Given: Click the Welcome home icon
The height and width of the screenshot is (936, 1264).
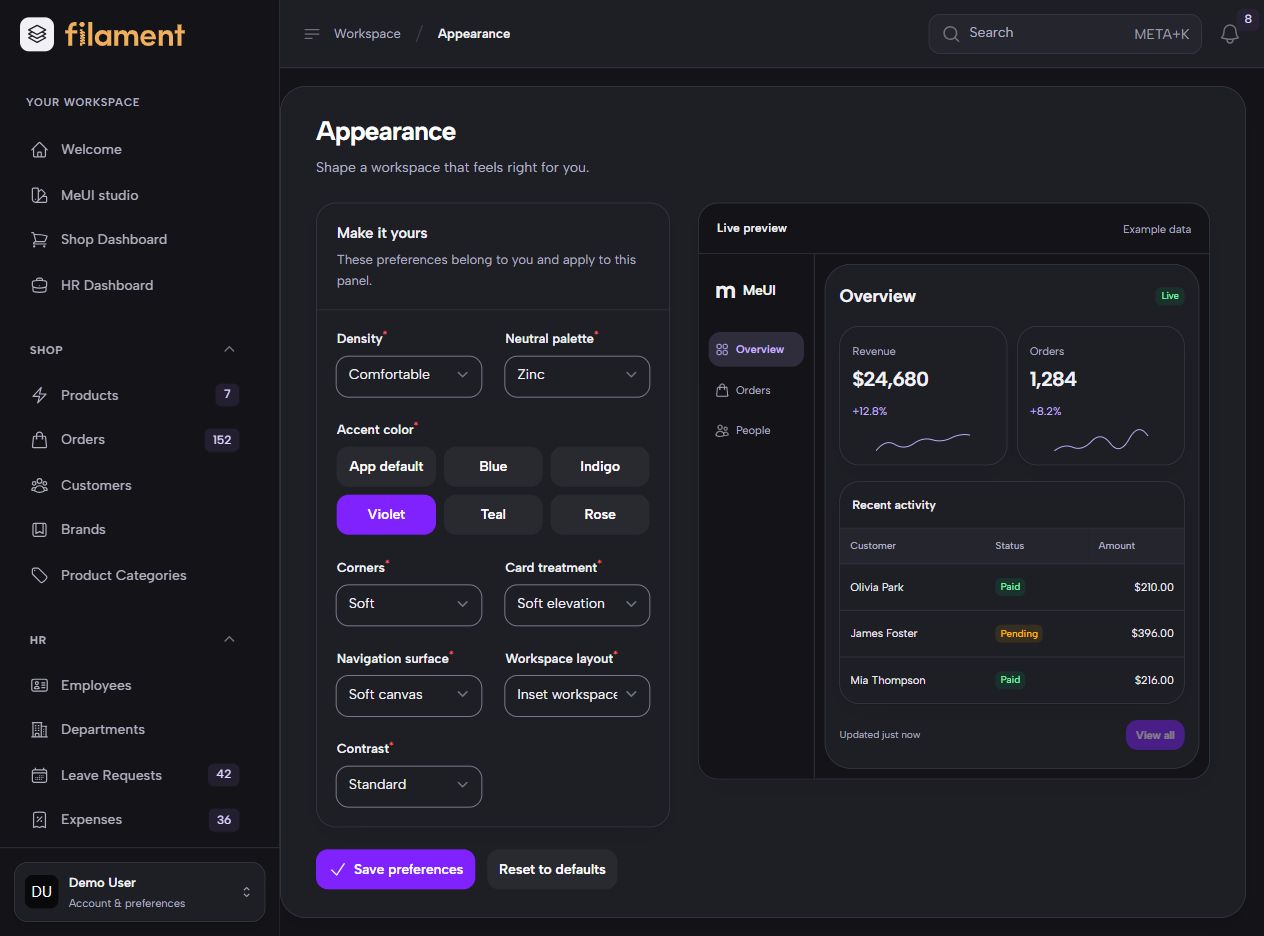Looking at the screenshot, I should [40, 150].
